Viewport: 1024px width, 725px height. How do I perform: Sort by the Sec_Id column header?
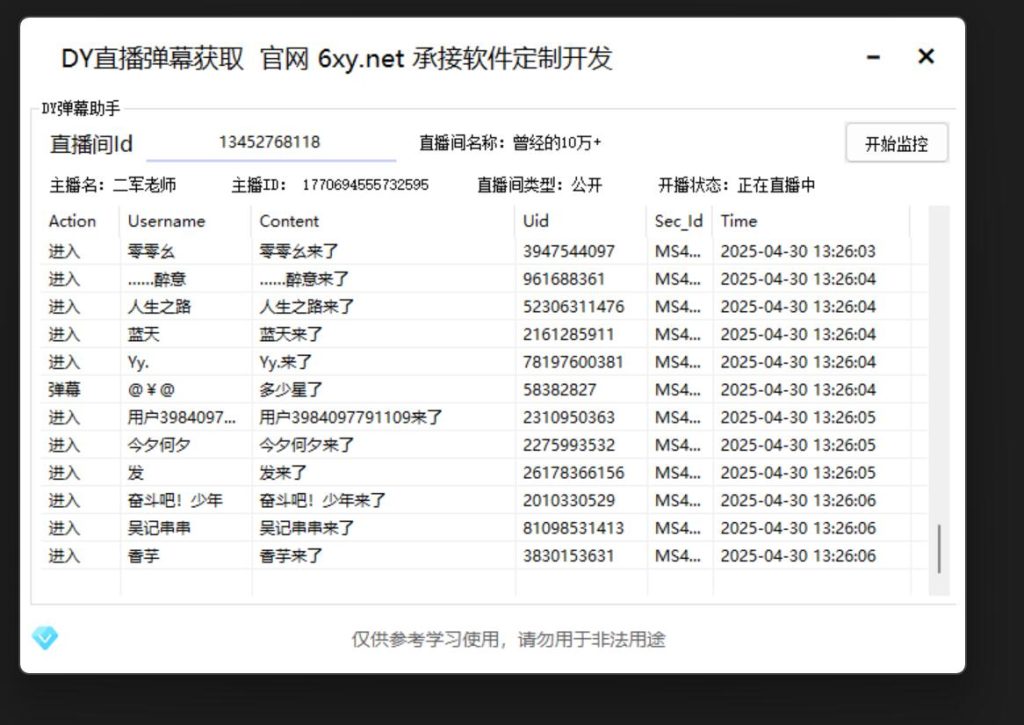(679, 222)
